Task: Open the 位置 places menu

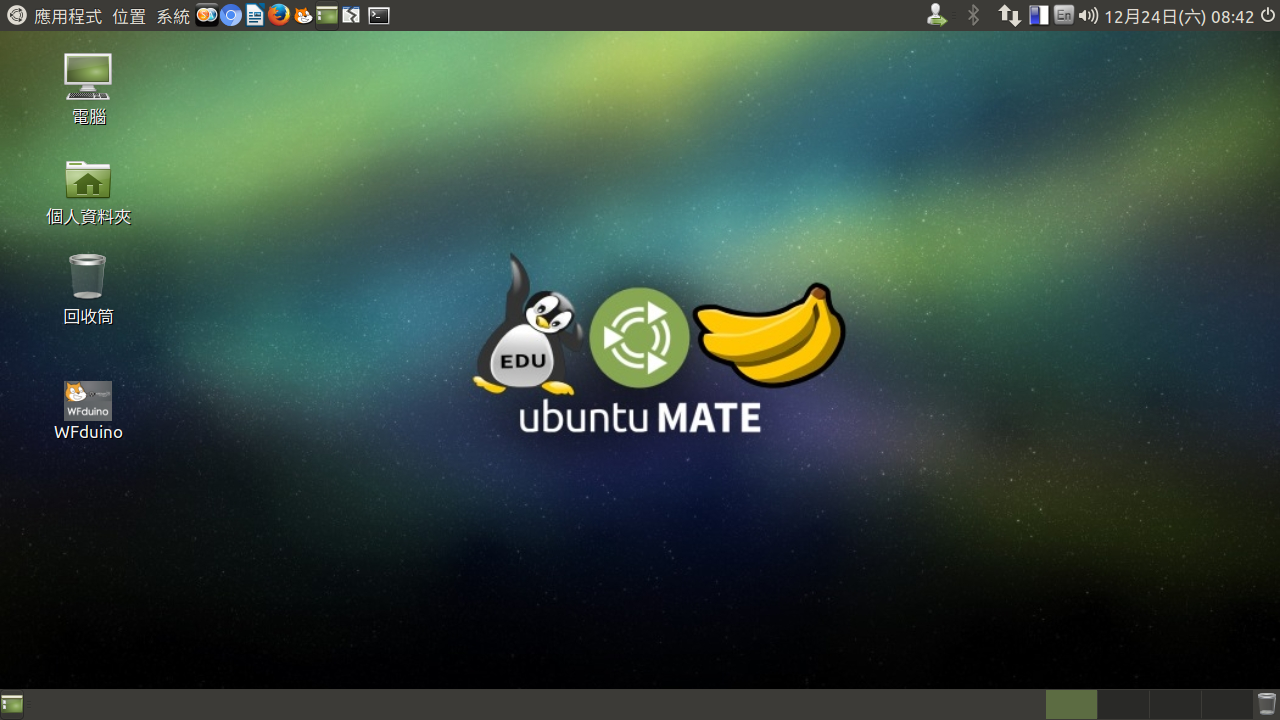Action: (129, 16)
